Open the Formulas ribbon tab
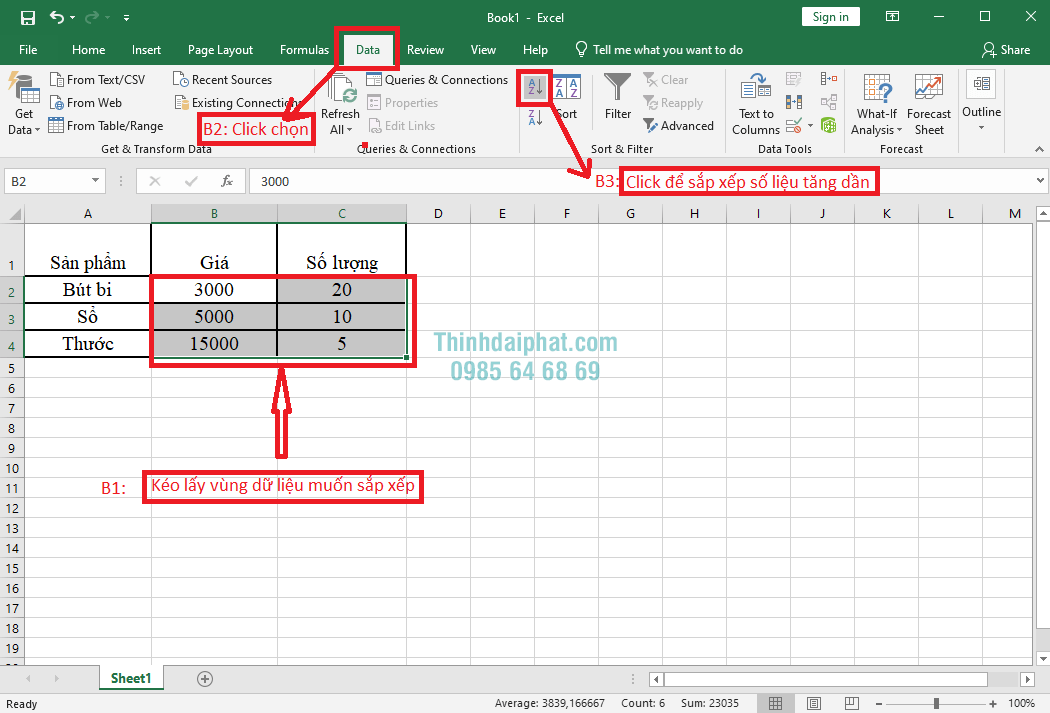1050x713 pixels. tap(304, 50)
